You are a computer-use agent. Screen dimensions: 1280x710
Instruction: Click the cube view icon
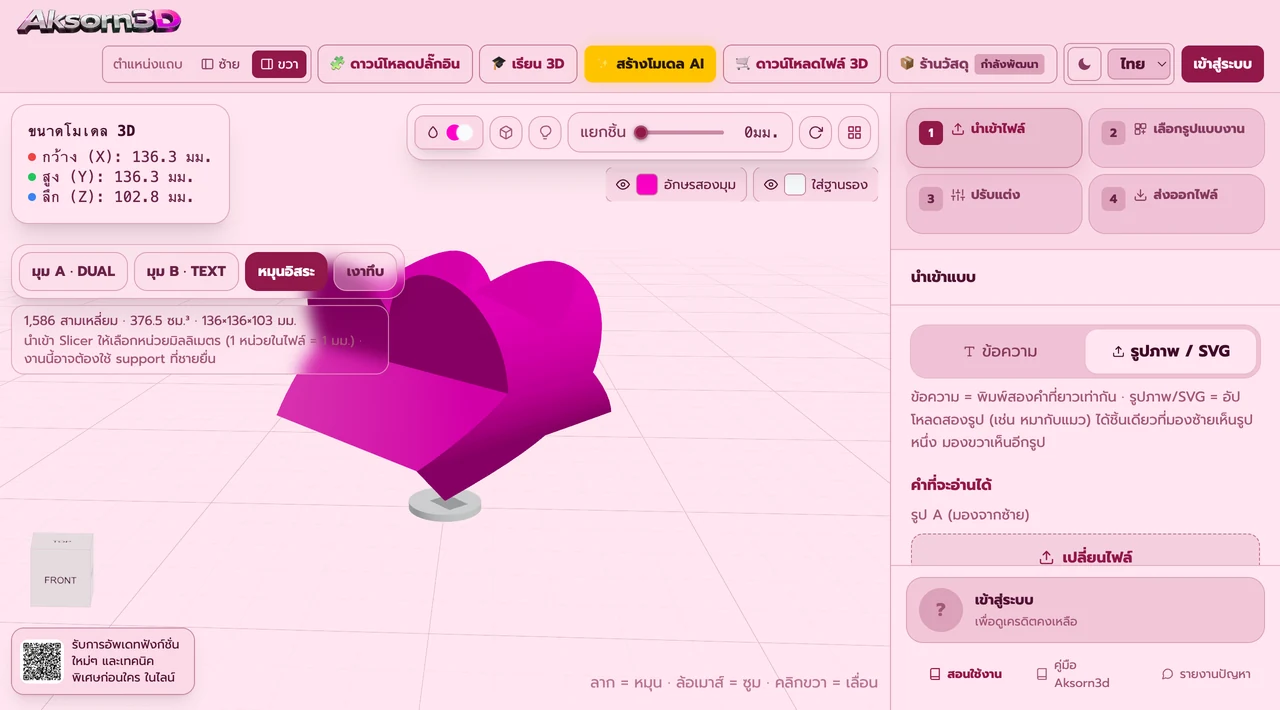[506, 132]
